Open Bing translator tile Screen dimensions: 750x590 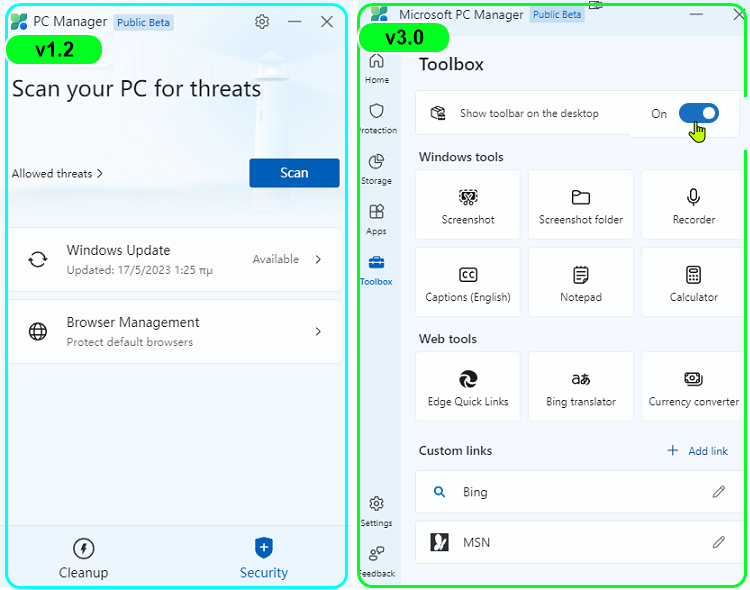pos(581,387)
